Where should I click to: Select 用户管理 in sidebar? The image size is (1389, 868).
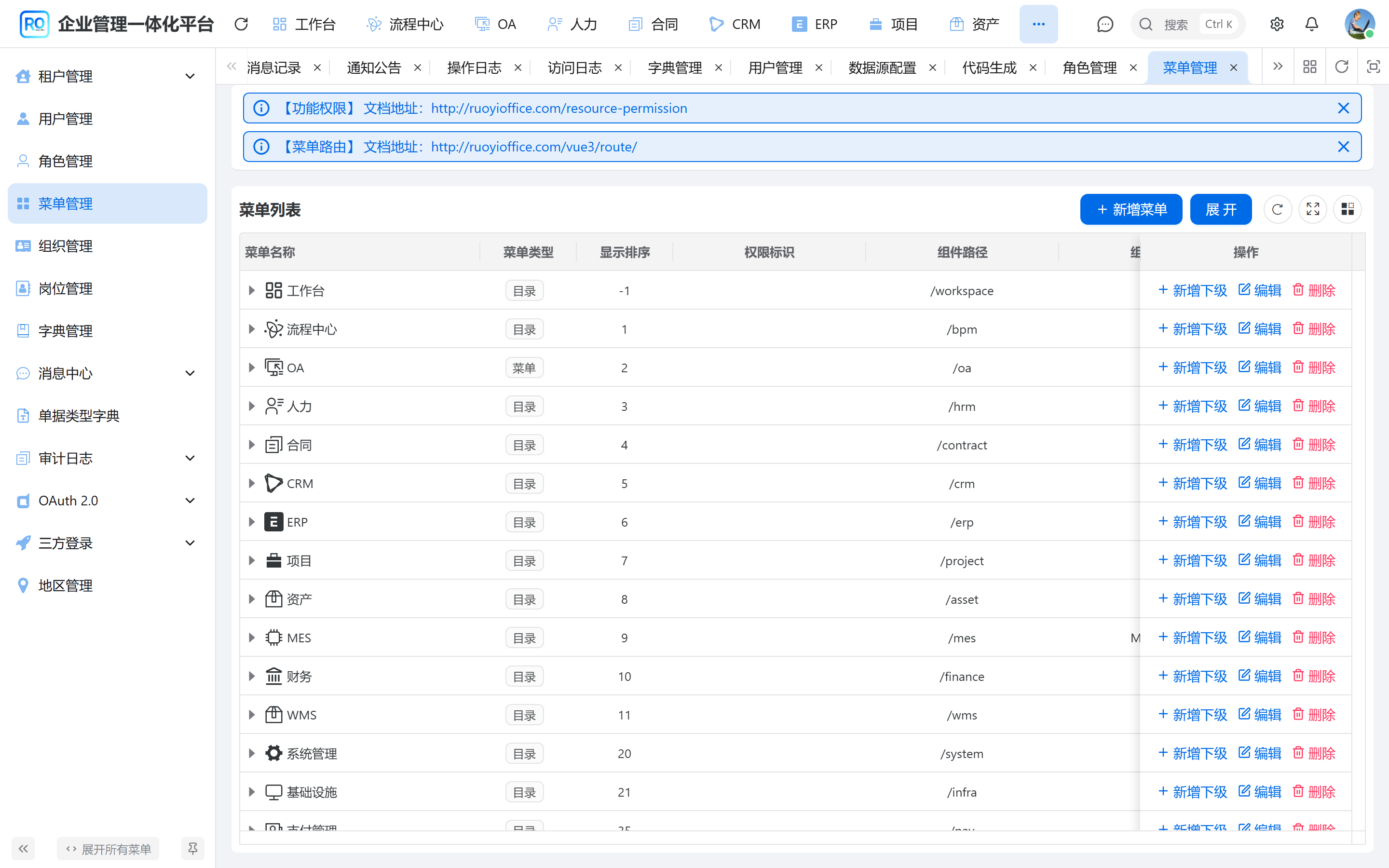(x=108, y=119)
